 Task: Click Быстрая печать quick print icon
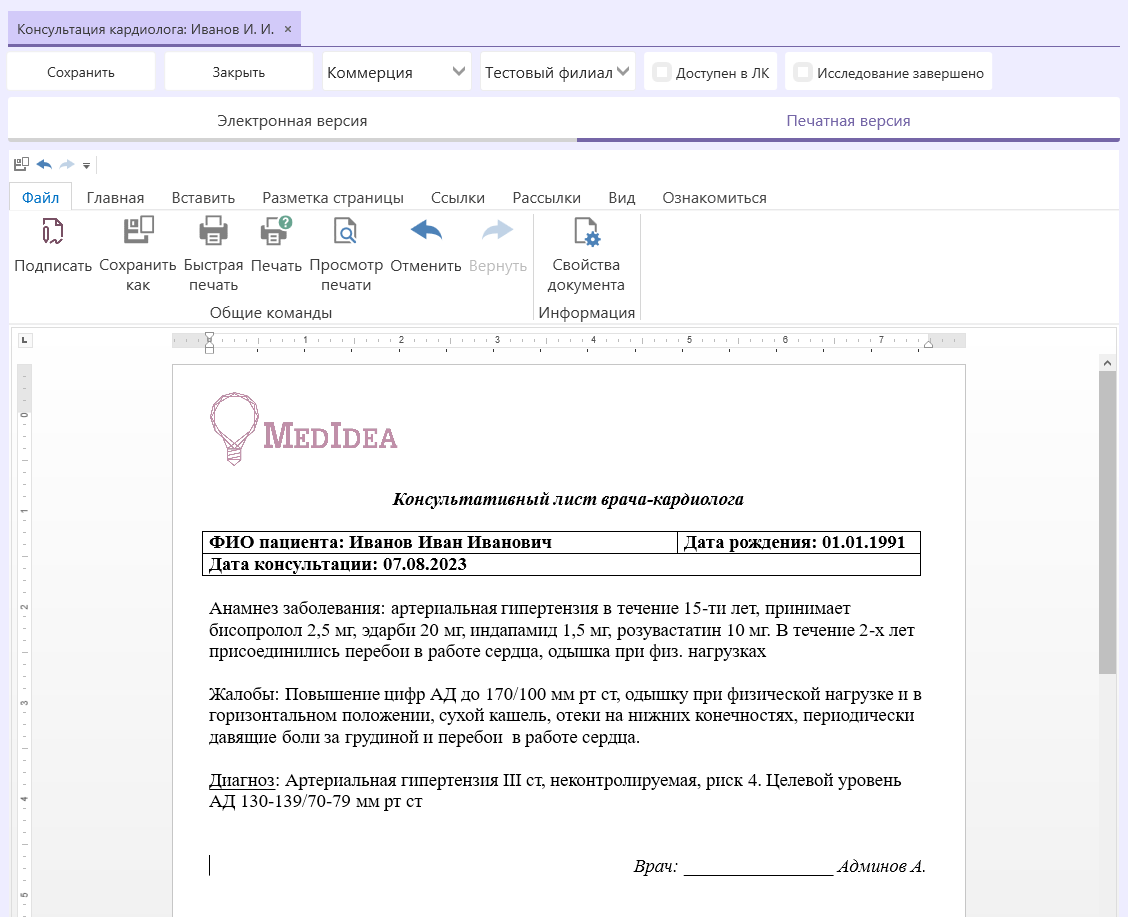click(x=213, y=232)
